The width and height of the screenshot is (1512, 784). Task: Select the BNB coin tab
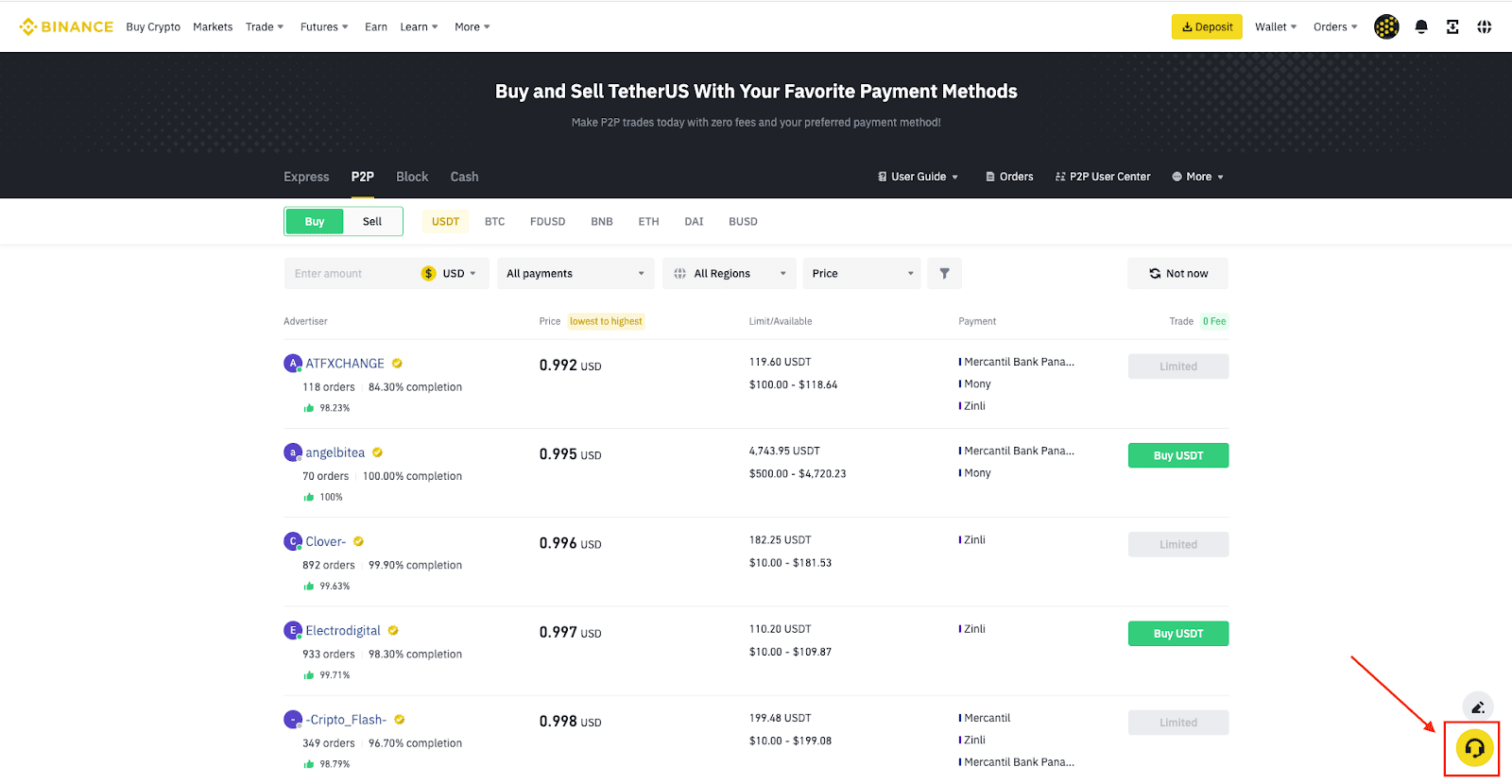[602, 221]
